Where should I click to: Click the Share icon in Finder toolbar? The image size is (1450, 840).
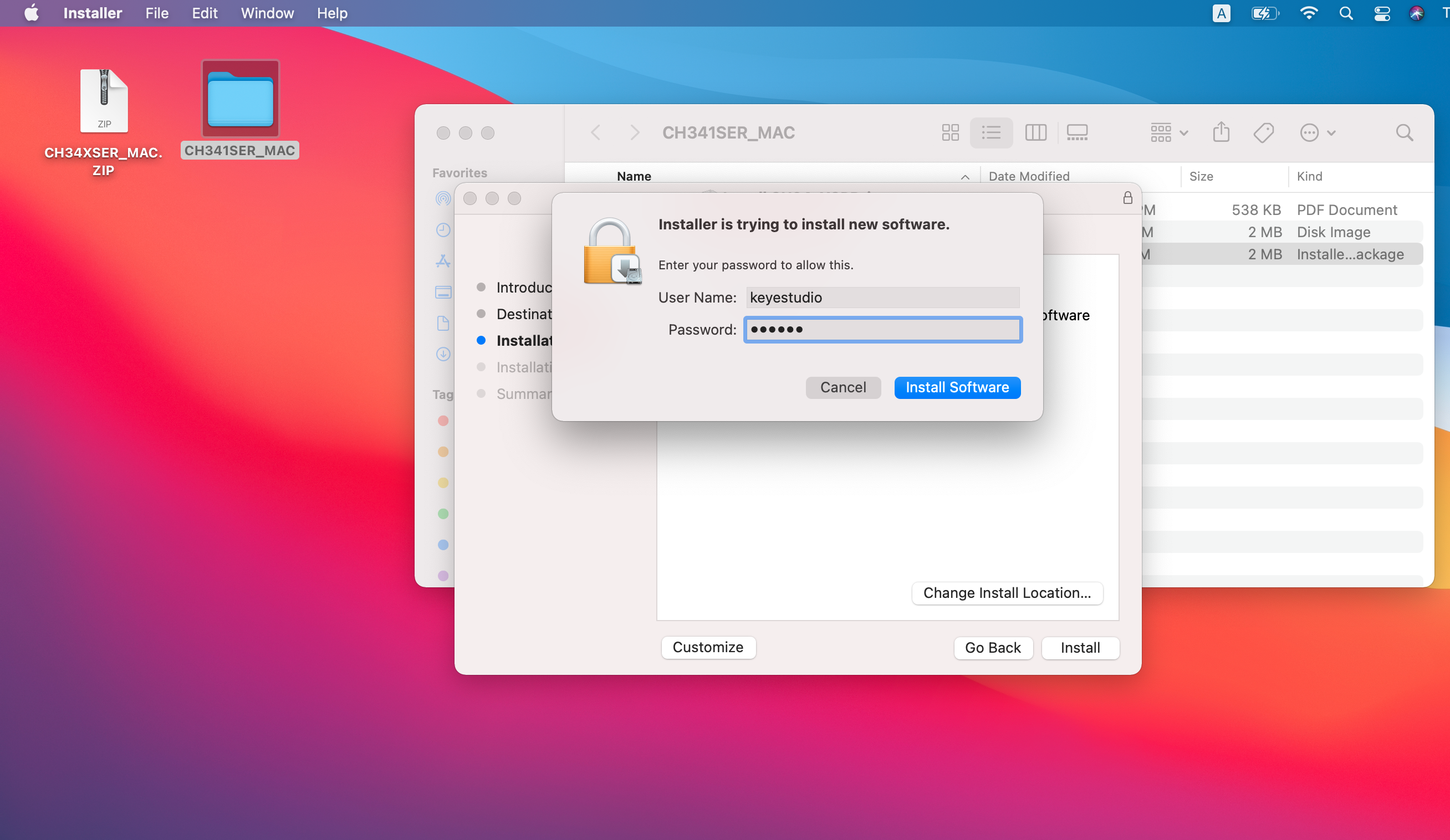(1221, 132)
